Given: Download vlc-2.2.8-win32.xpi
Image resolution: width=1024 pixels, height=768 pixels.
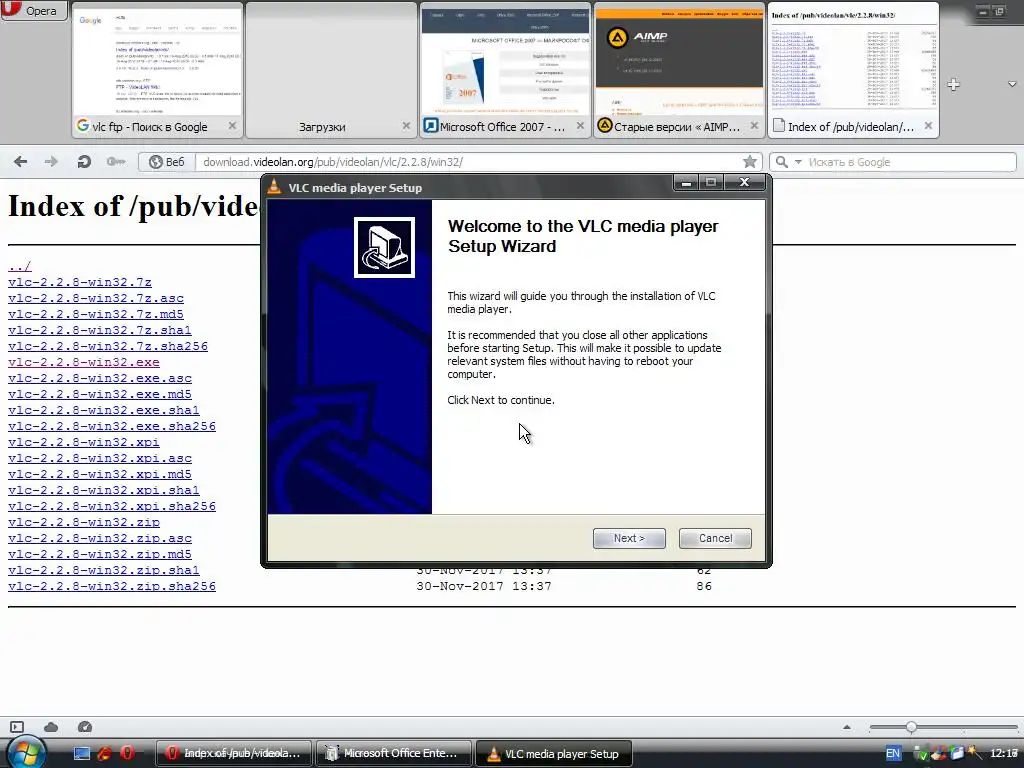Looking at the screenshot, I should point(84,442).
